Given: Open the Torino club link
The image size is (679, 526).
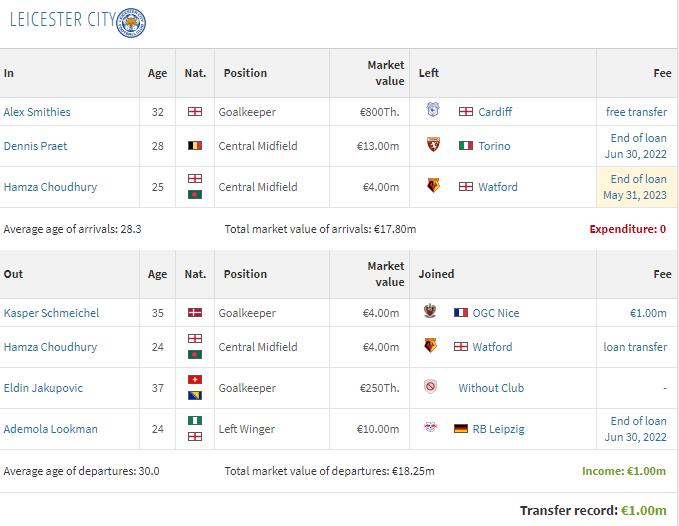Looking at the screenshot, I should (x=494, y=146).
